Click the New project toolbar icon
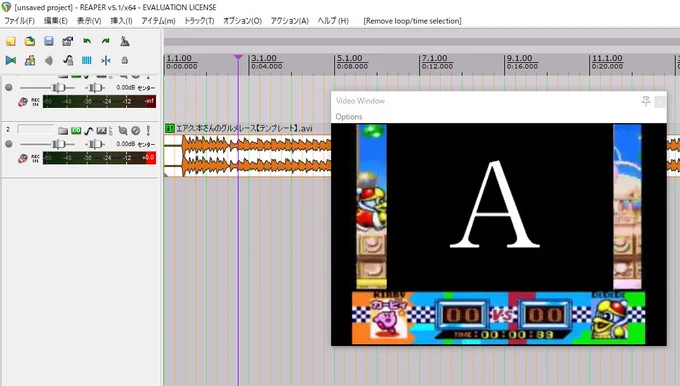This screenshot has height=386, width=680. tap(10, 41)
